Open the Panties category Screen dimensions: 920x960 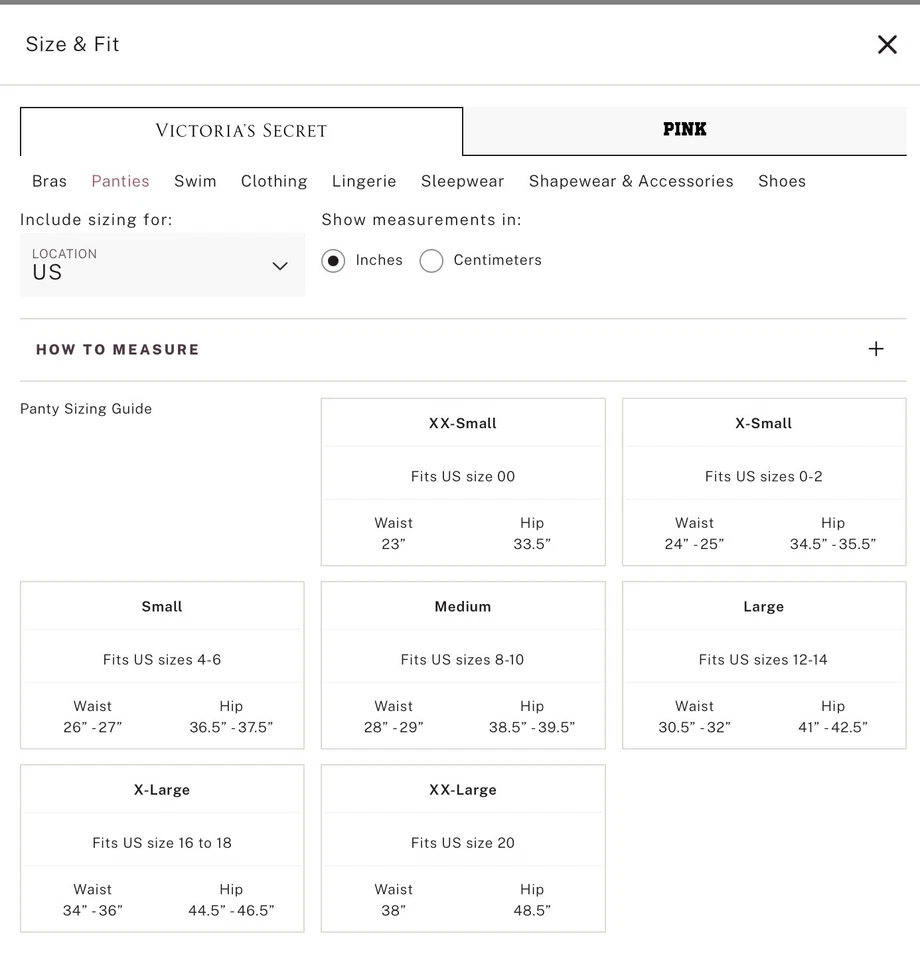coord(121,181)
